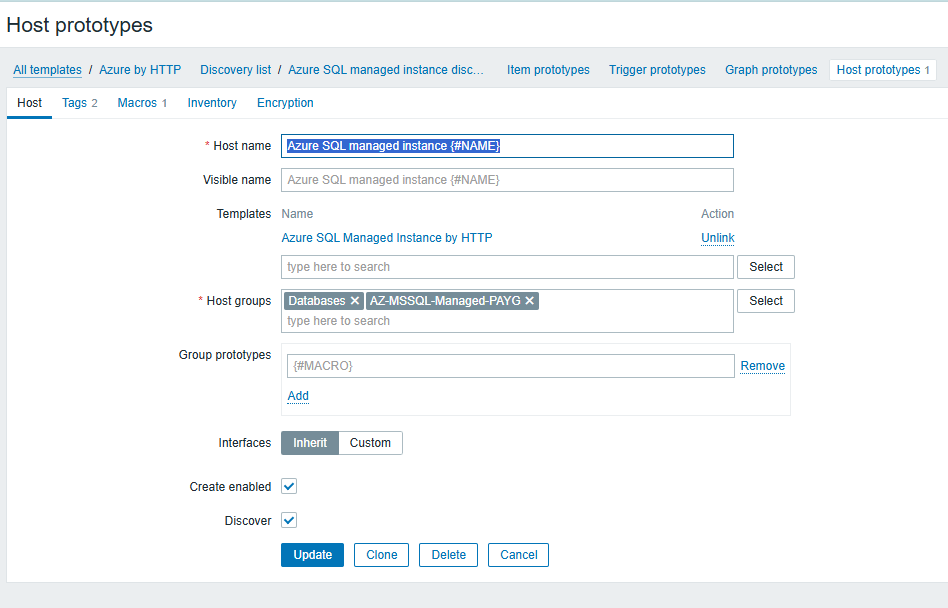Set Interfaces to Inherit

(x=310, y=443)
